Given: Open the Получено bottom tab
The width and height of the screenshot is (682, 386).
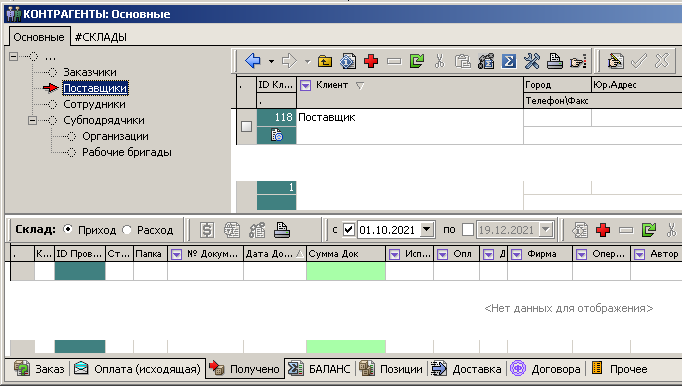Looking at the screenshot, I should pos(244,369).
